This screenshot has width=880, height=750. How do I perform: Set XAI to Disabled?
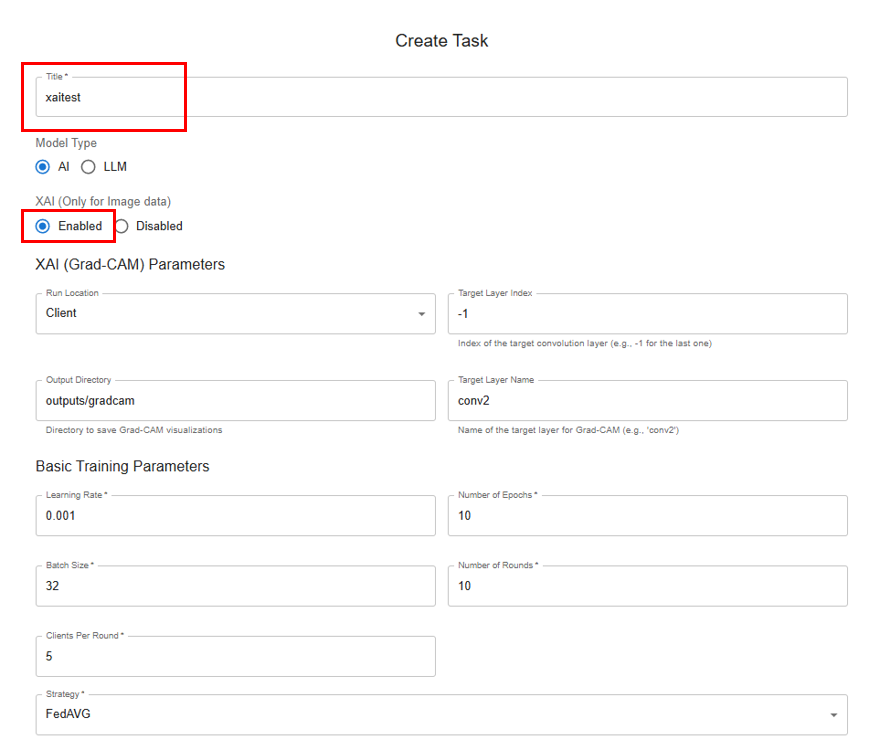pyautogui.click(x=122, y=226)
